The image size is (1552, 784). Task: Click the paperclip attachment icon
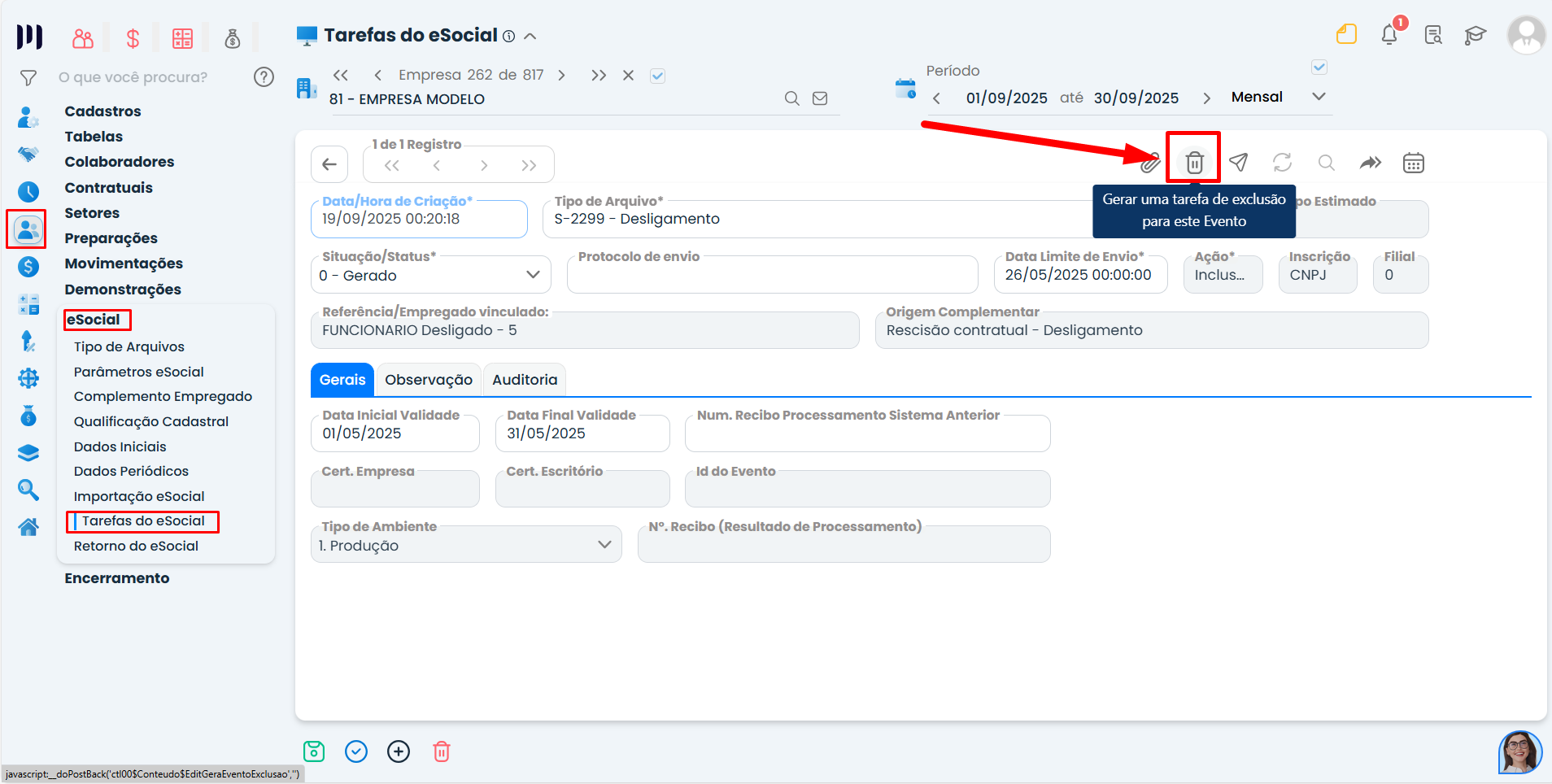(x=1150, y=163)
